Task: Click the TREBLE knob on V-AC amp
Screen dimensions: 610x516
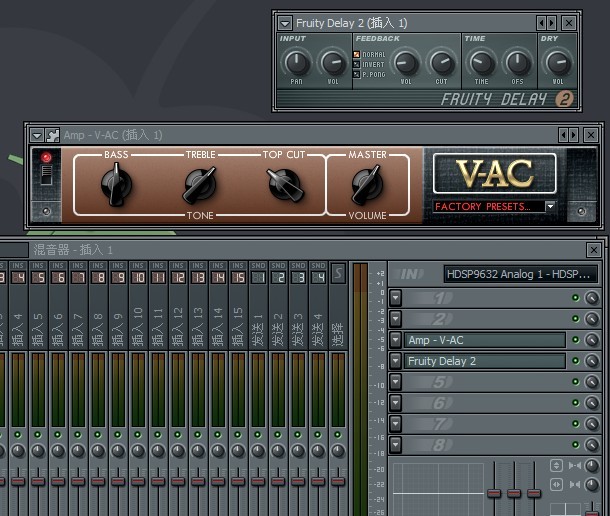Action: [x=200, y=185]
